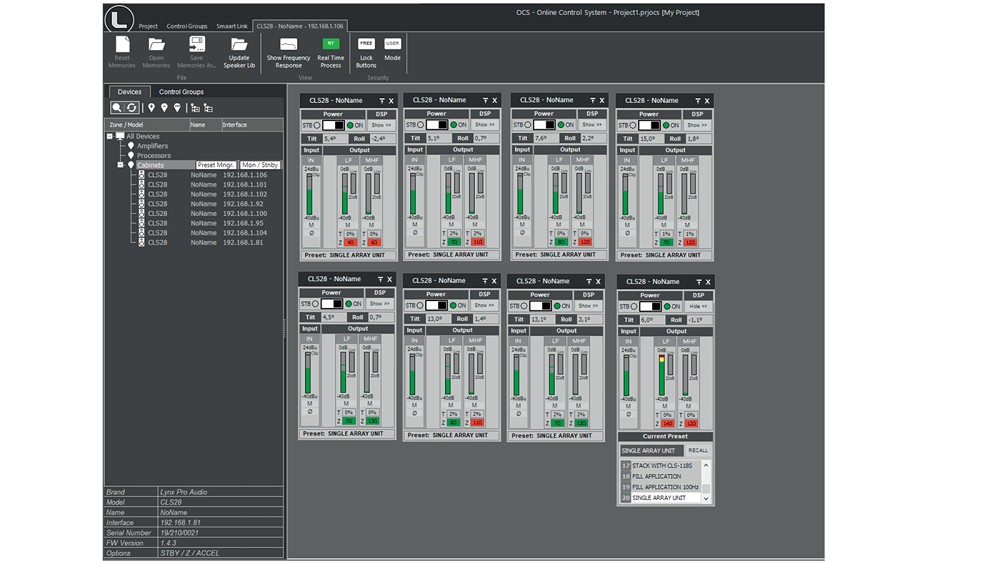Expand DSP Show >> in Tilt 5,1° panel
Screen dimensions: 1000x562
(485, 124)
